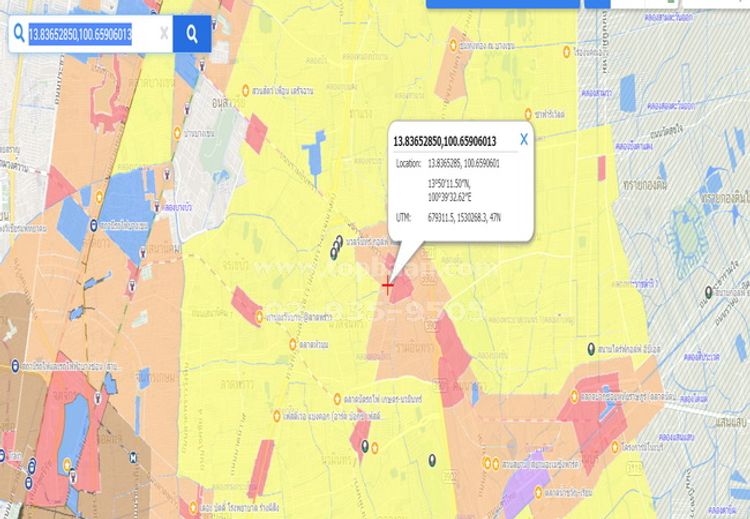Click the bold coordinate title in popup
Image resolution: width=750 pixels, height=519 pixels.
tap(445, 141)
